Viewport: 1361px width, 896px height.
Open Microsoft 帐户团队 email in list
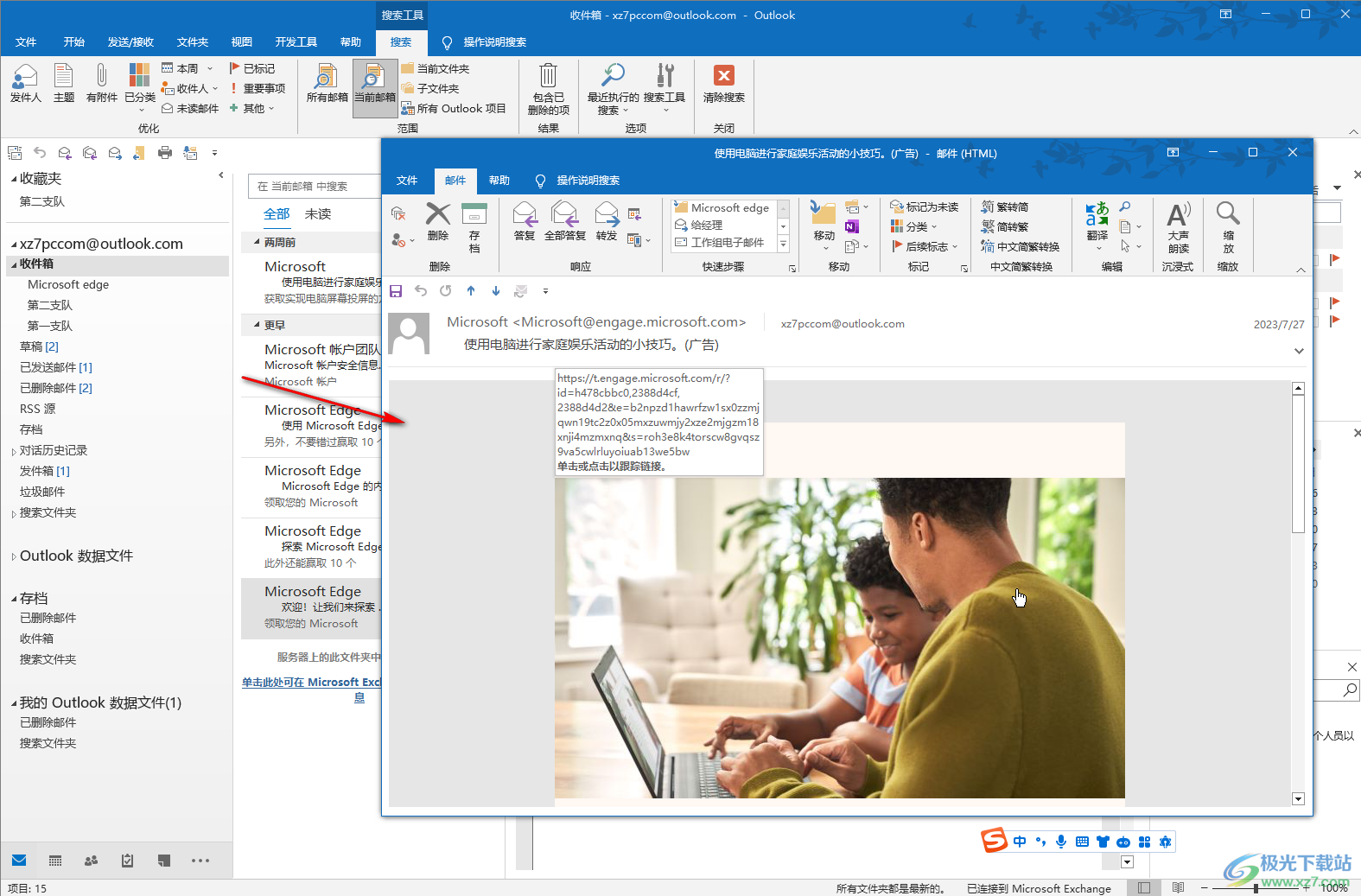pos(311,365)
